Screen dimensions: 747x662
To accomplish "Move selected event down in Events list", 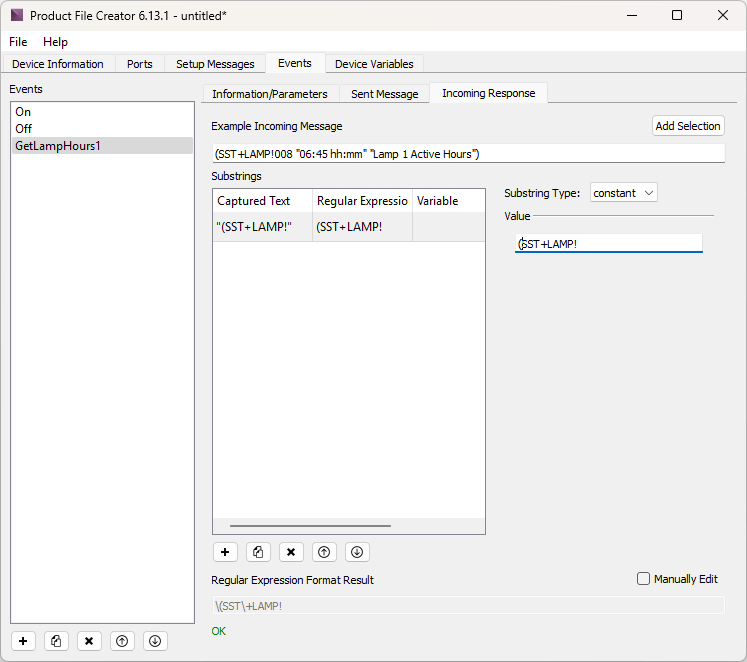I will [x=154, y=641].
